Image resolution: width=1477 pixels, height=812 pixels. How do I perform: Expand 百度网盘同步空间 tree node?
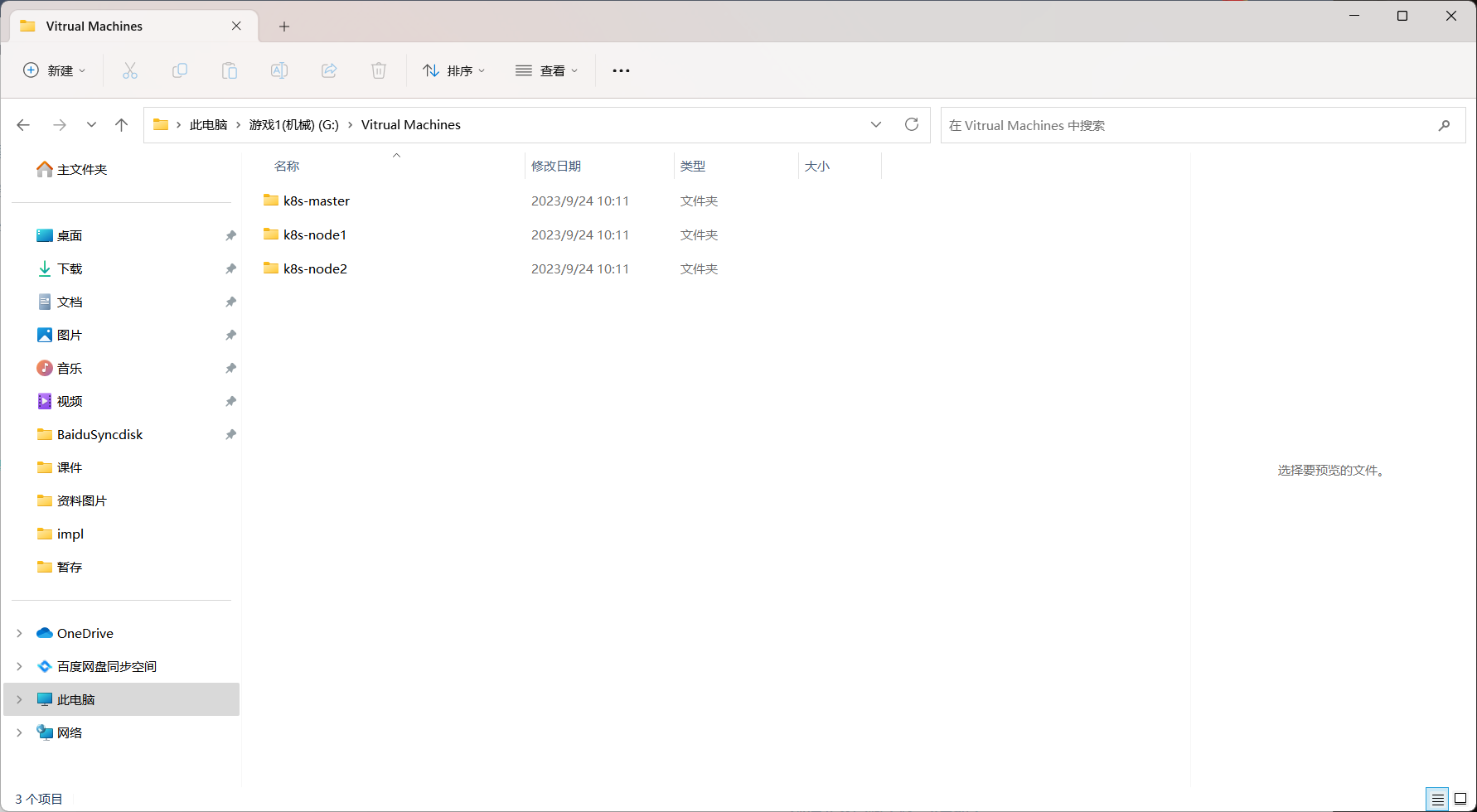[x=19, y=666]
